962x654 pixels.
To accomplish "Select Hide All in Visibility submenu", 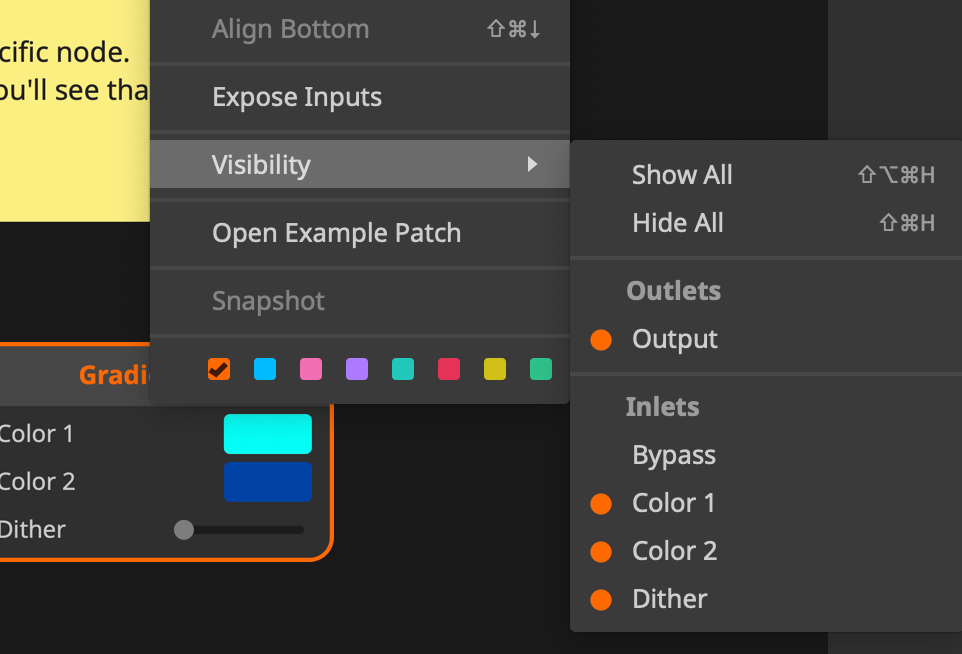I will tap(678, 223).
